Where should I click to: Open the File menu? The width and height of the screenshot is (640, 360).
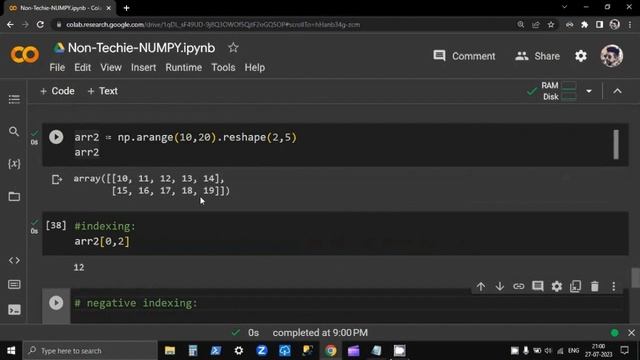coord(57,68)
